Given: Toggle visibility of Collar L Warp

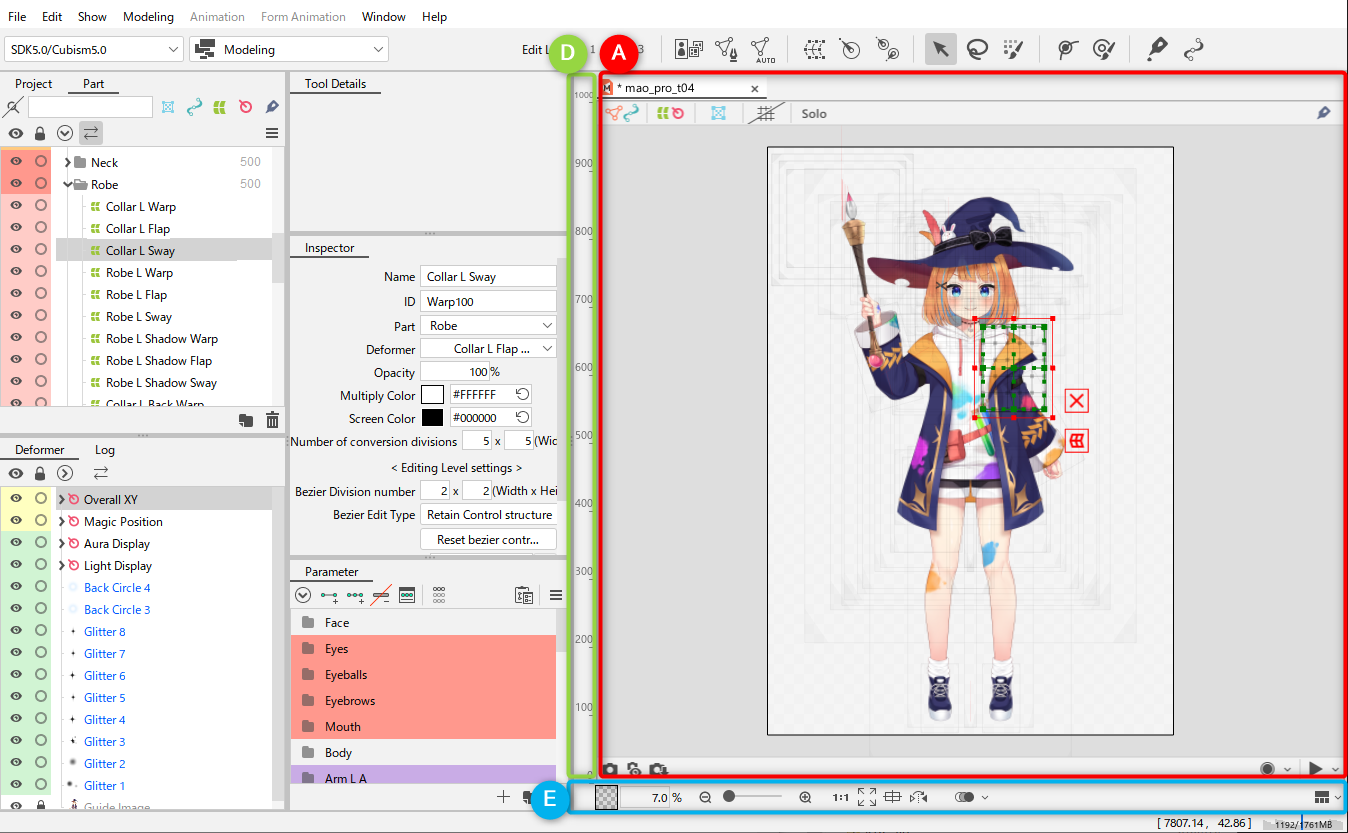Looking at the screenshot, I should pyautogui.click(x=16, y=206).
